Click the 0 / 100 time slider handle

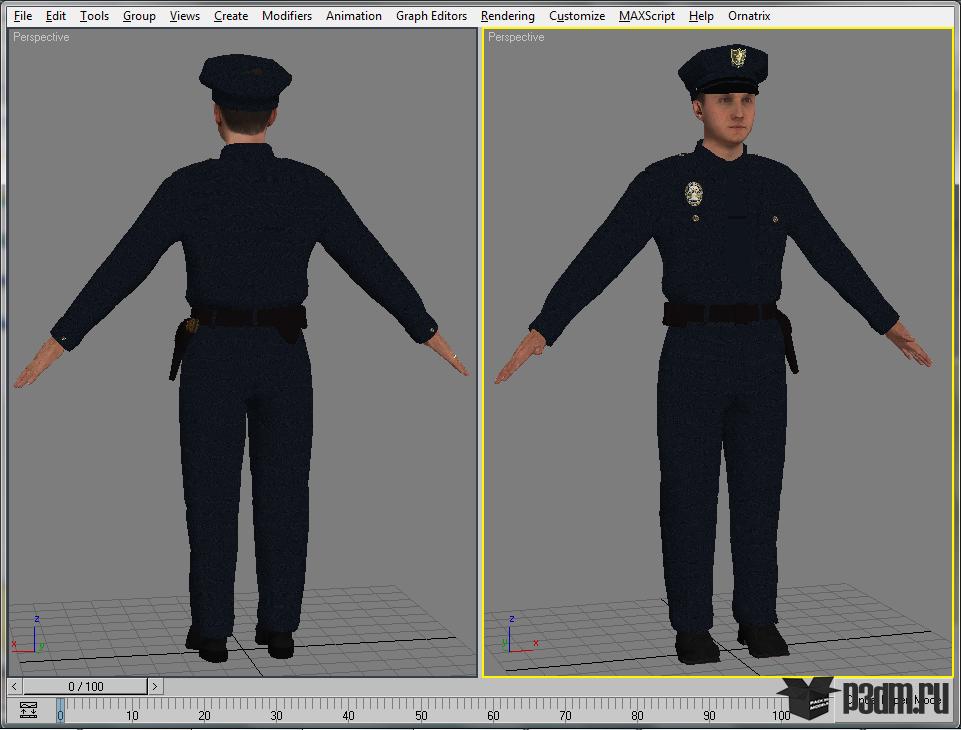pyautogui.click(x=85, y=686)
